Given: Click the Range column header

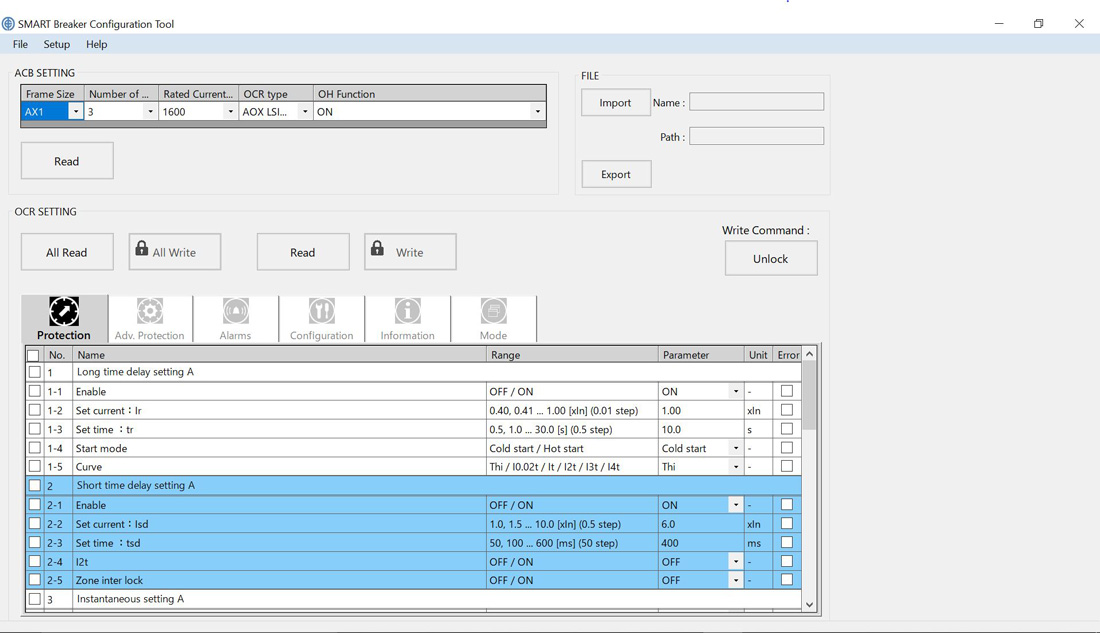Looking at the screenshot, I should (572, 355).
